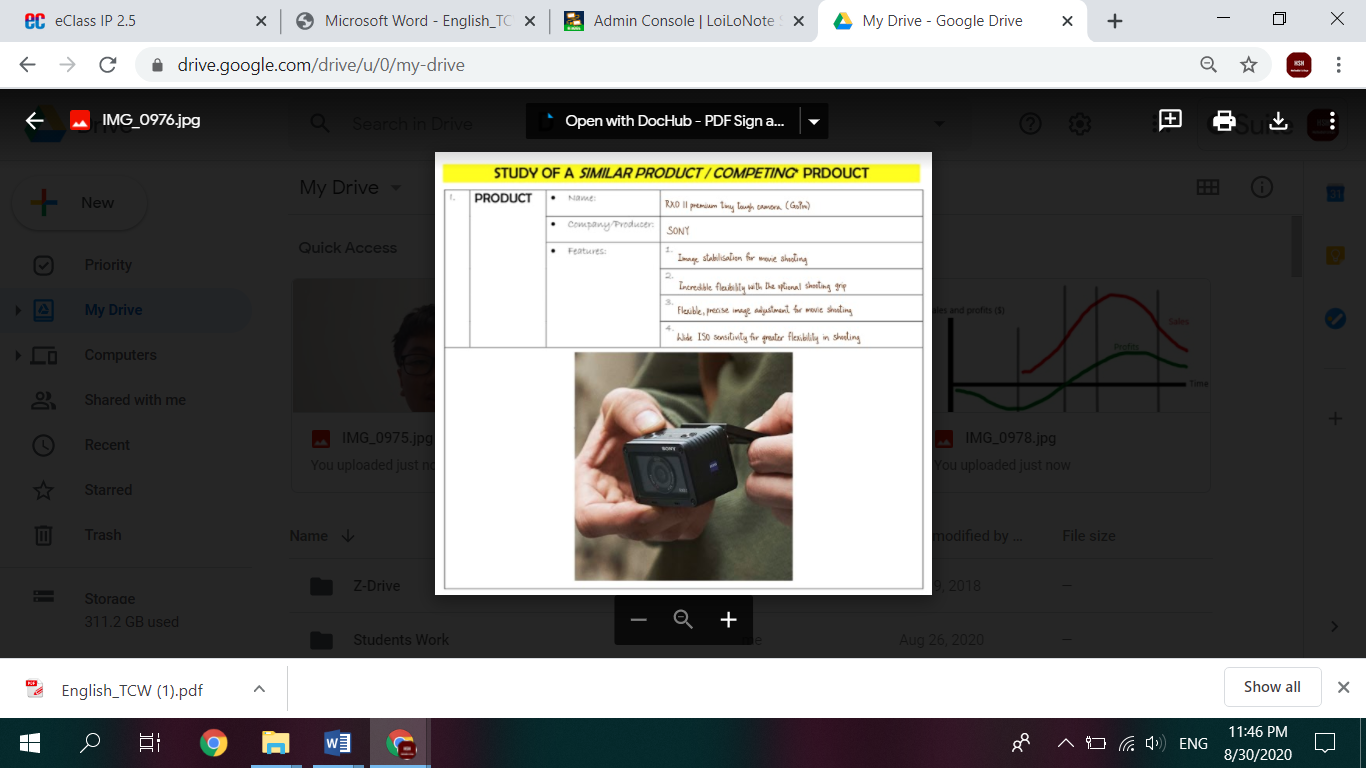Go forward in Chrome browser

tap(67, 65)
